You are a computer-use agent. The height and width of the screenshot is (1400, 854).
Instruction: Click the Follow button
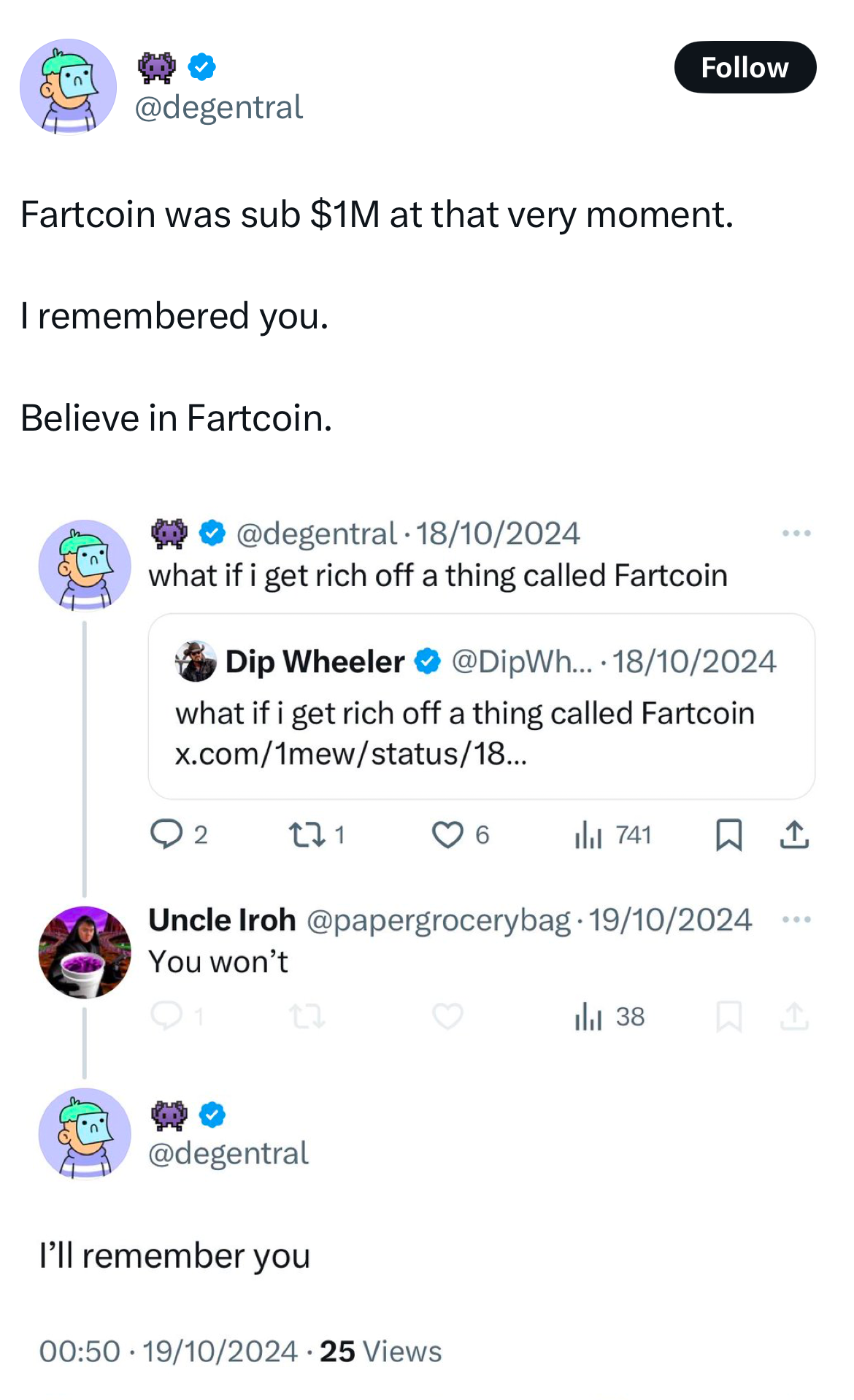coord(745,67)
